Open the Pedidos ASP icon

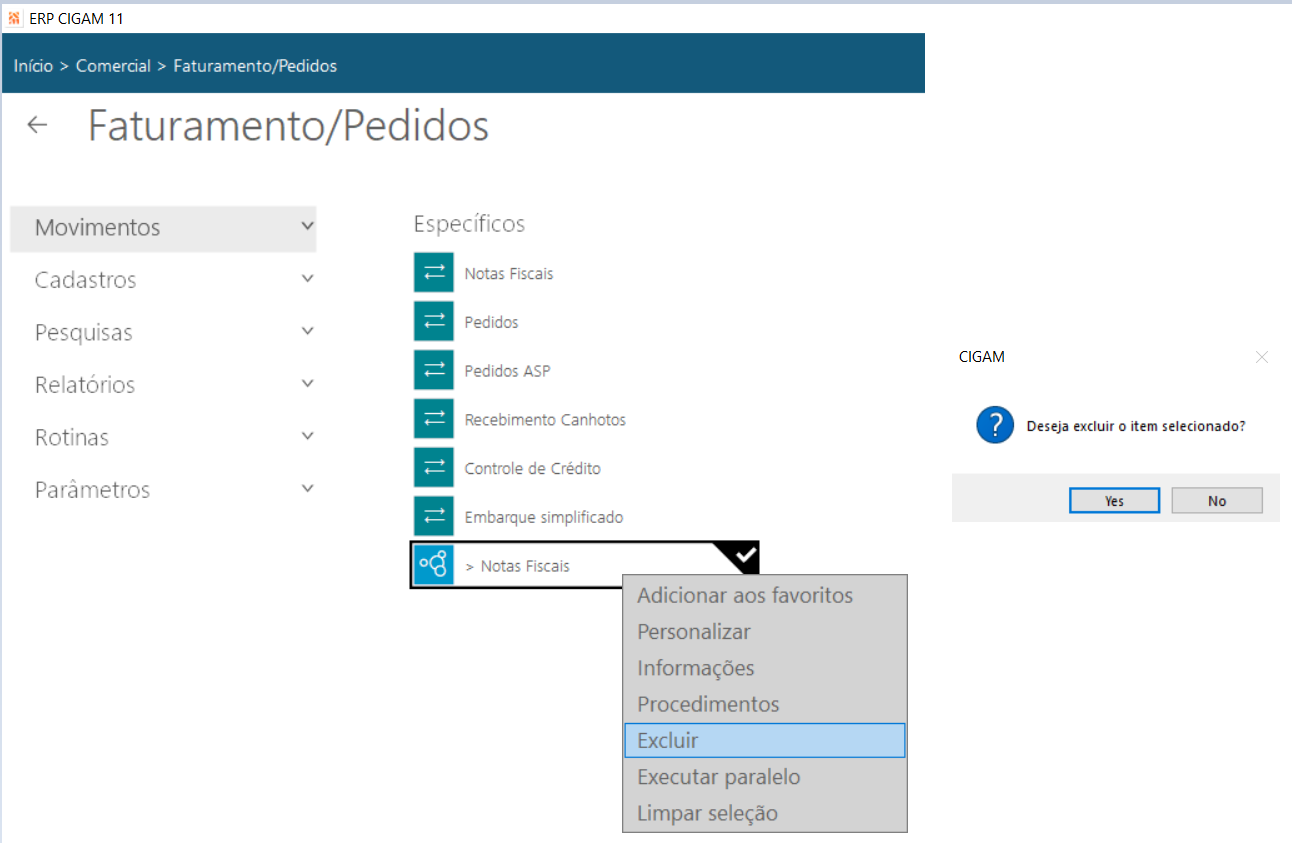pos(434,370)
